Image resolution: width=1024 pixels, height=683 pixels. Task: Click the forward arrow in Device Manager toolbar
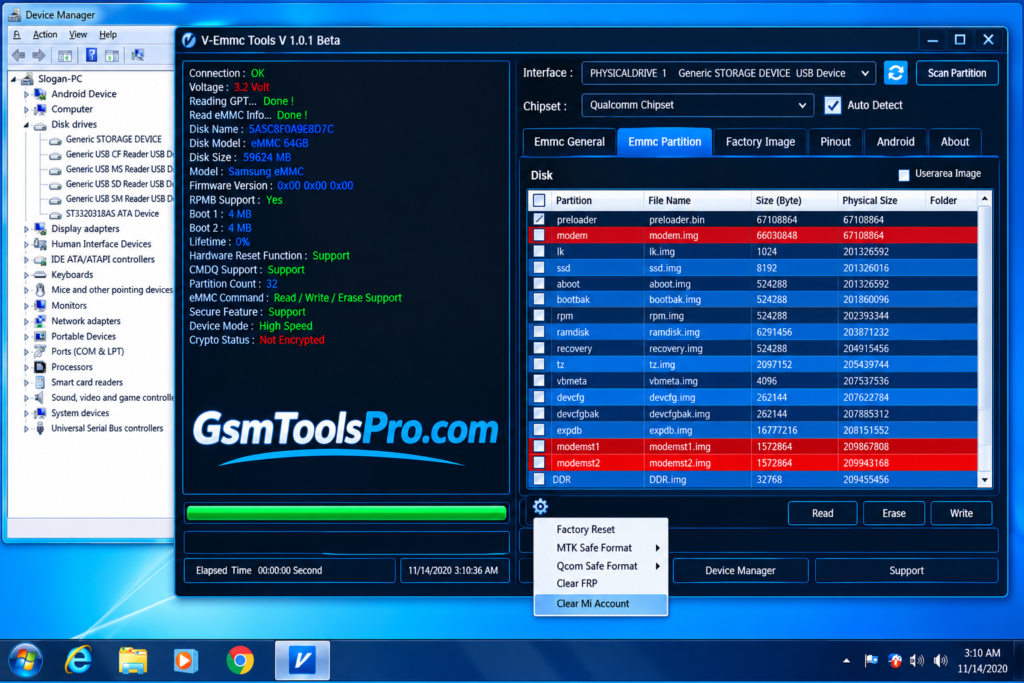[x=39, y=56]
